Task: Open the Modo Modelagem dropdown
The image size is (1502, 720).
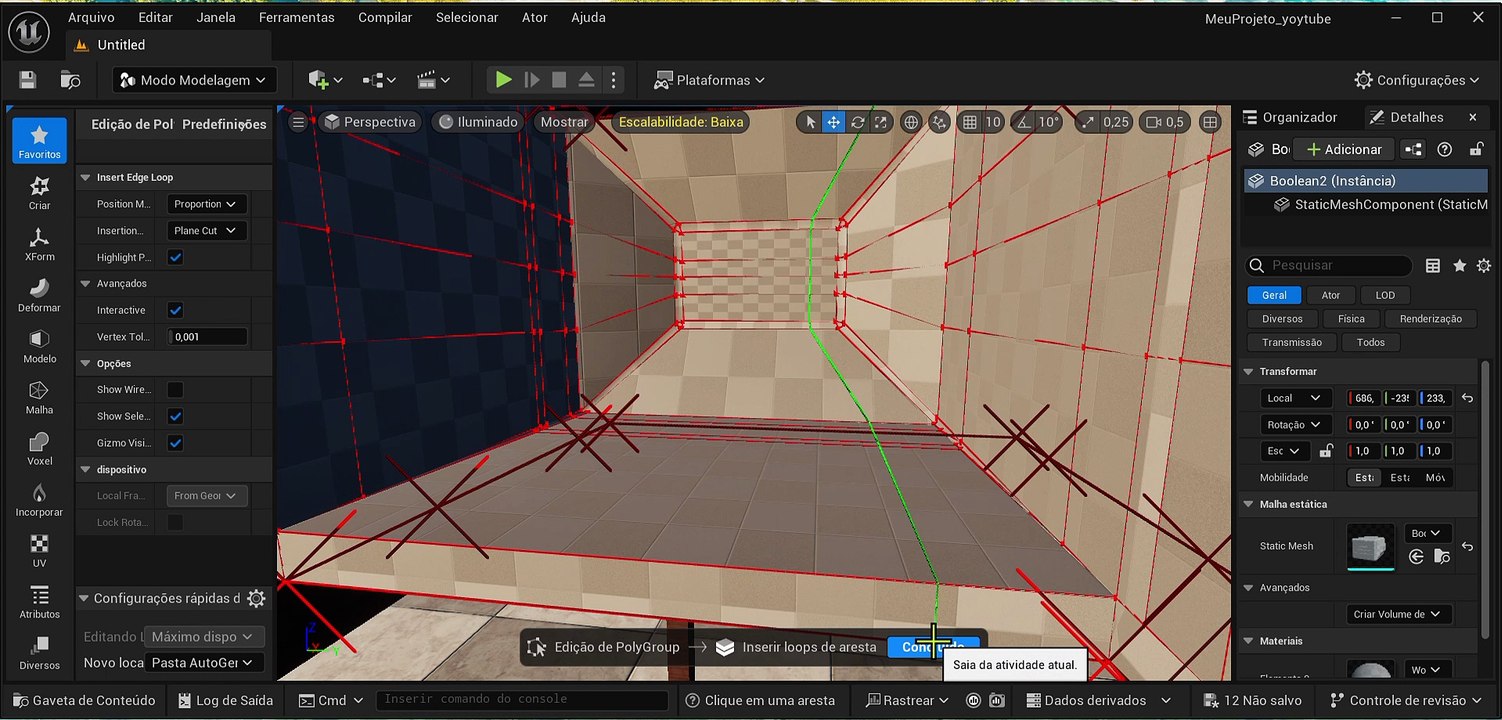Action: click(194, 80)
